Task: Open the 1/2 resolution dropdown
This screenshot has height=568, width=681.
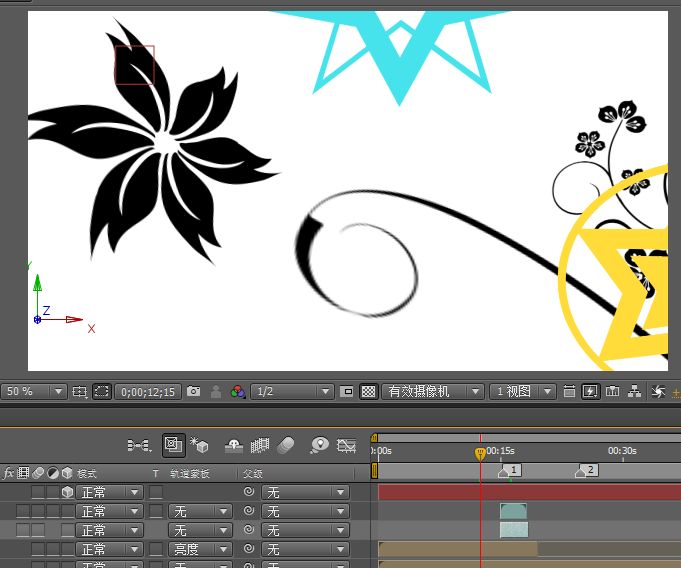Action: (x=292, y=392)
